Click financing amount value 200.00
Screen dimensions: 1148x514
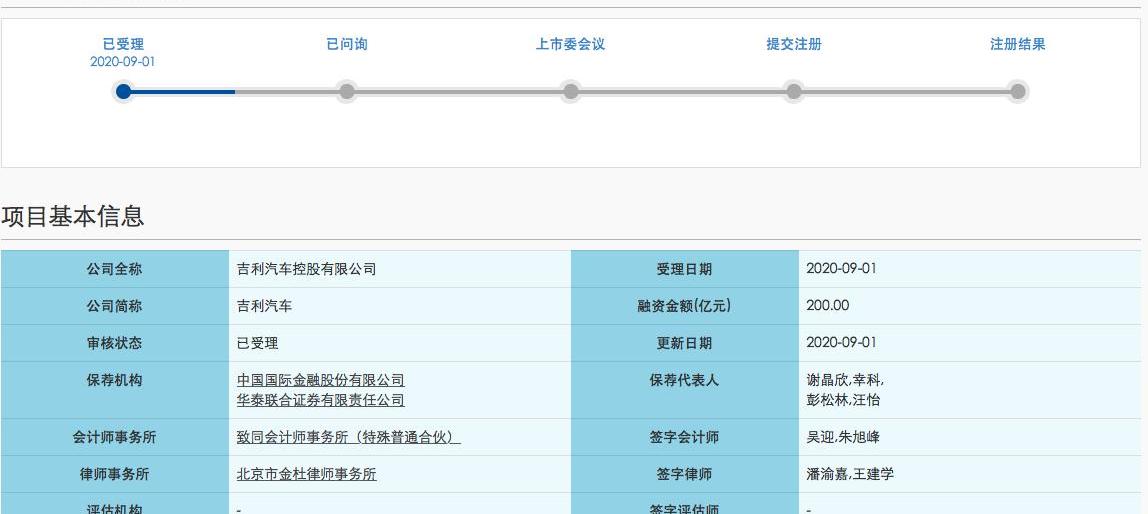828,305
